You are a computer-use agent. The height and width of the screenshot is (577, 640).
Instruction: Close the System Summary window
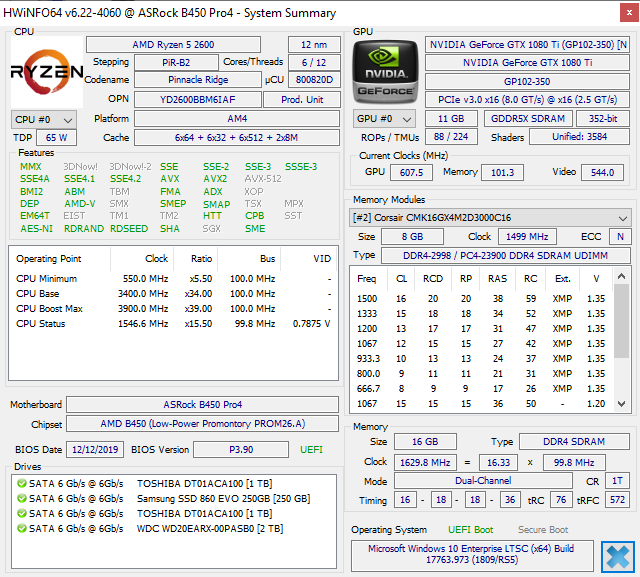[x=629, y=13]
